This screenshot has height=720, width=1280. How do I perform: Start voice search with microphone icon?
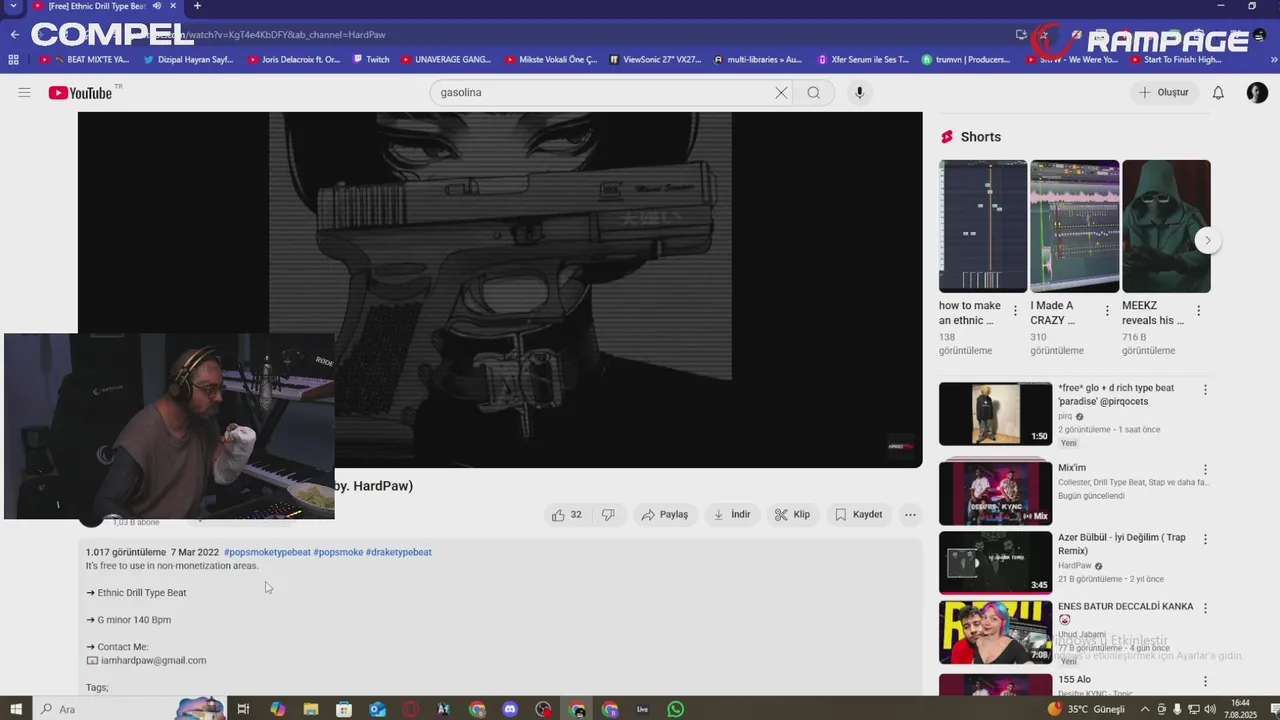tap(859, 93)
